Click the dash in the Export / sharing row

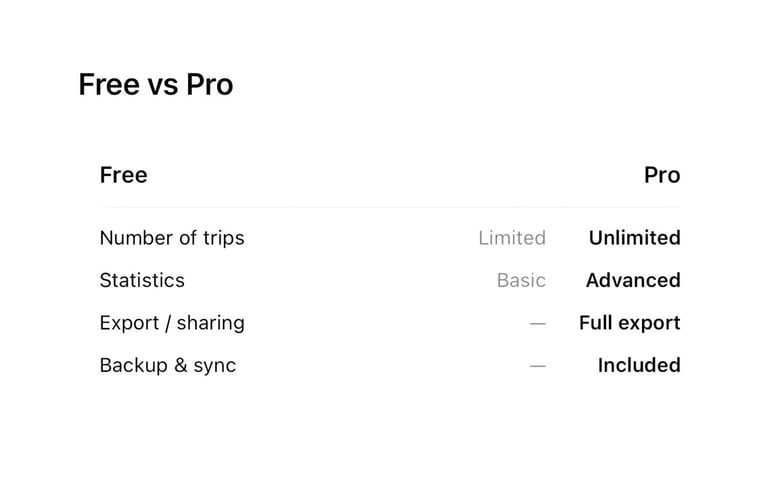(x=538, y=324)
